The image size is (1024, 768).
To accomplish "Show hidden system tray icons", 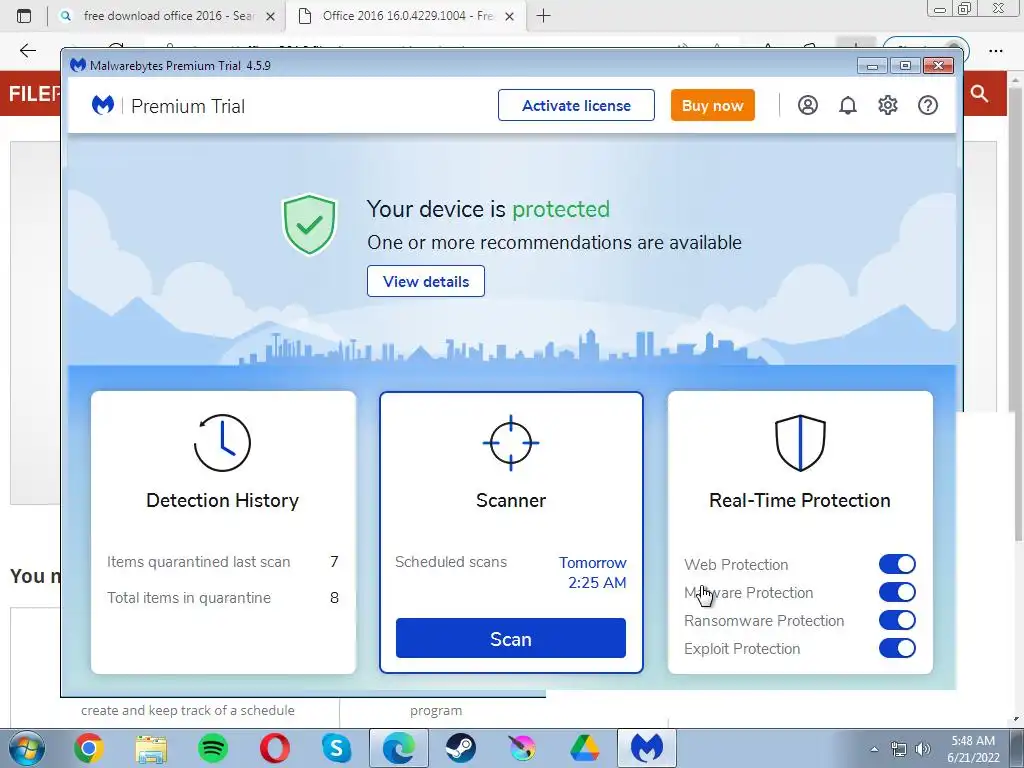I will (x=874, y=749).
